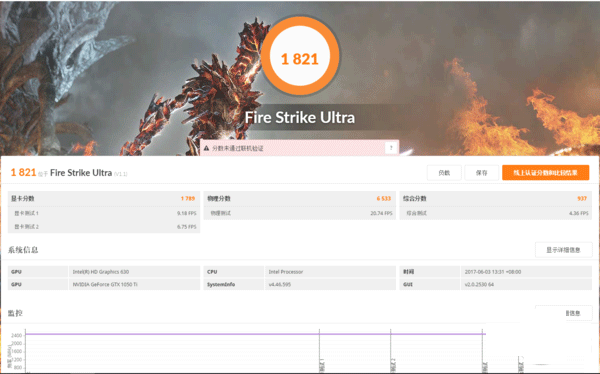Image resolution: width=600 pixels, height=374 pixels.
Task: Click the 20.74 FPS physics test result
Action: [382, 213]
